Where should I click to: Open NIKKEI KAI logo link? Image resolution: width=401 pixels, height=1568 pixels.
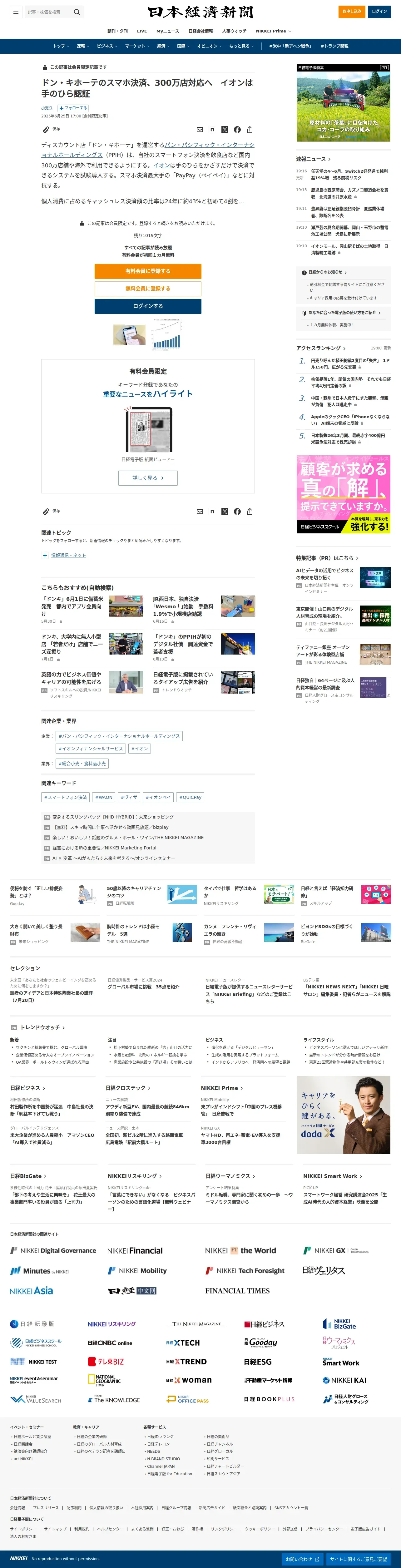(344, 1380)
